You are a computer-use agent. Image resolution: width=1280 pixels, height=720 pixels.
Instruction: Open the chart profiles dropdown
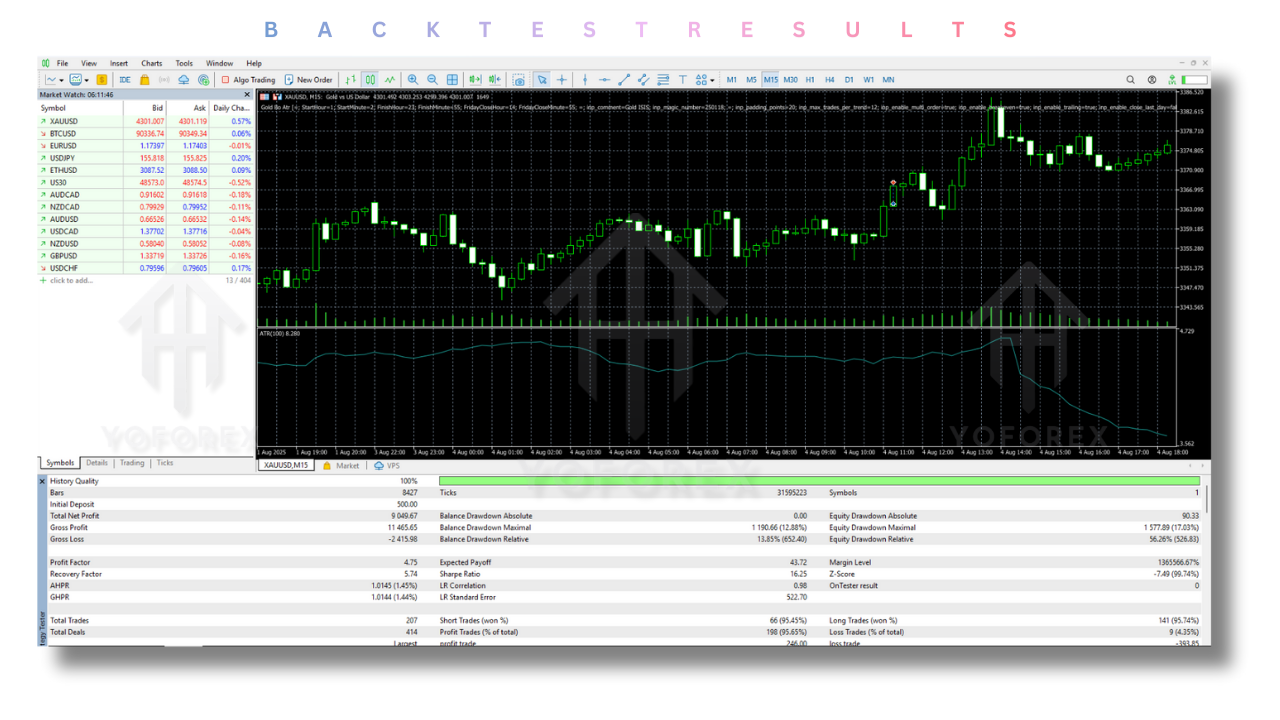tap(88, 80)
